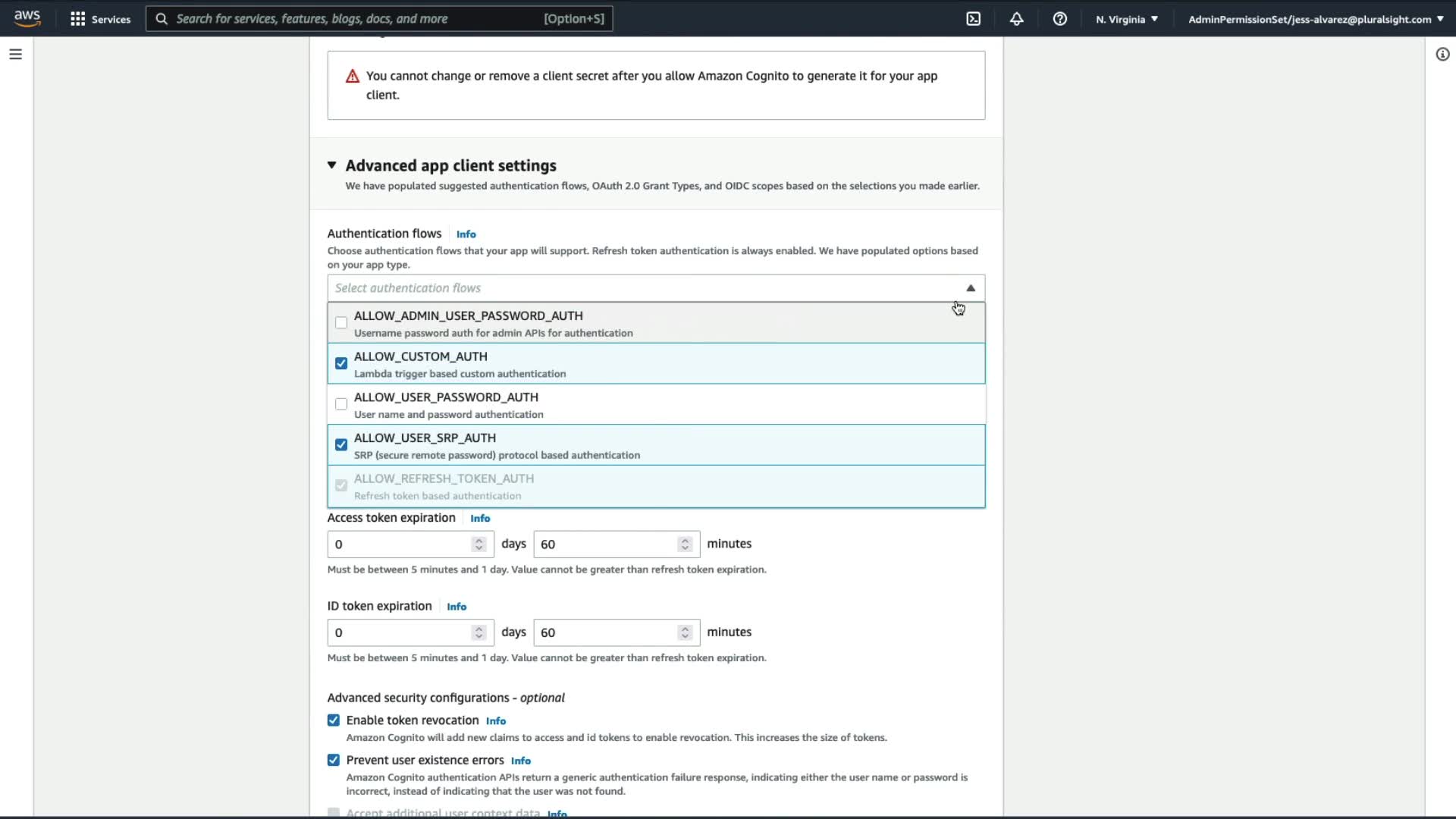Viewport: 1456px width, 819px height.
Task: Open the right-side info panel icon
Action: click(x=1442, y=55)
